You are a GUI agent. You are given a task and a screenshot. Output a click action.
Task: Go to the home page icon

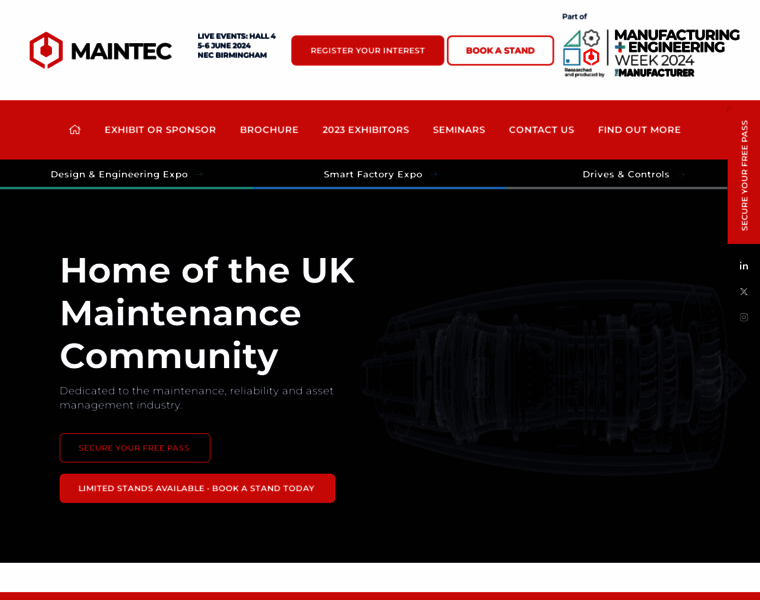(75, 129)
